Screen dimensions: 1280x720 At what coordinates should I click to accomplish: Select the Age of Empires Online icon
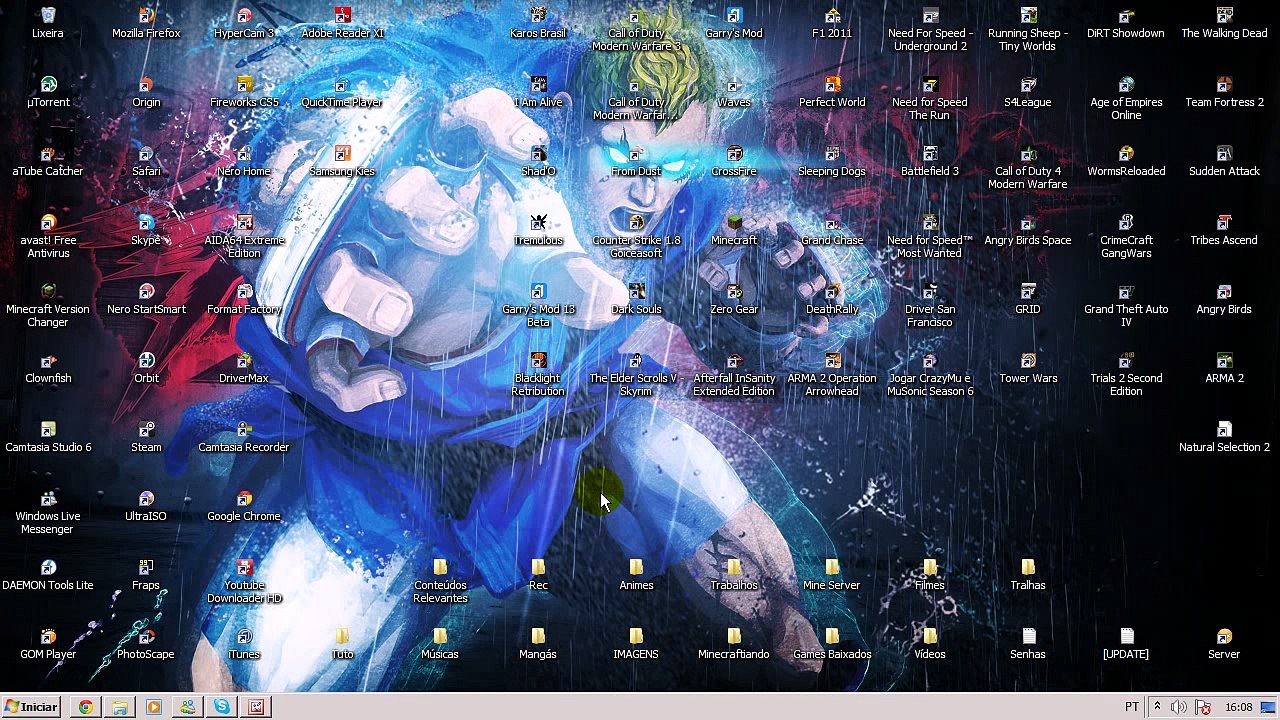tap(1126, 98)
